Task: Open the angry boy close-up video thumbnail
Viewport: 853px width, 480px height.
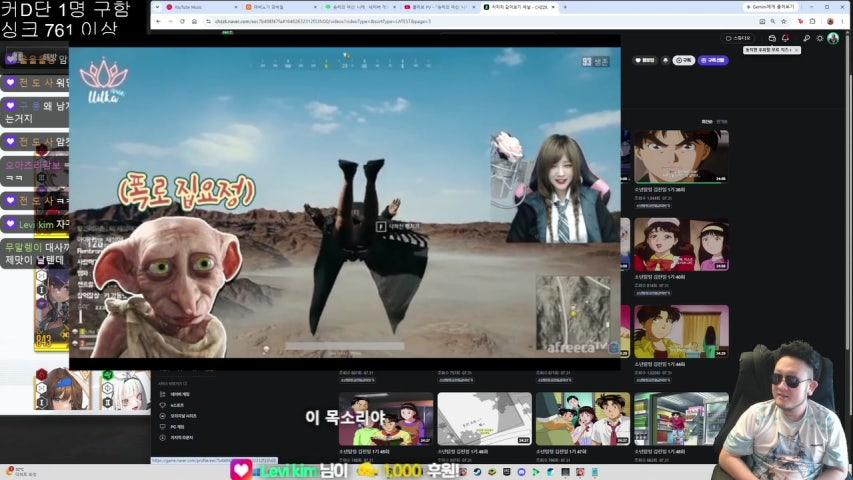Action: (x=681, y=156)
